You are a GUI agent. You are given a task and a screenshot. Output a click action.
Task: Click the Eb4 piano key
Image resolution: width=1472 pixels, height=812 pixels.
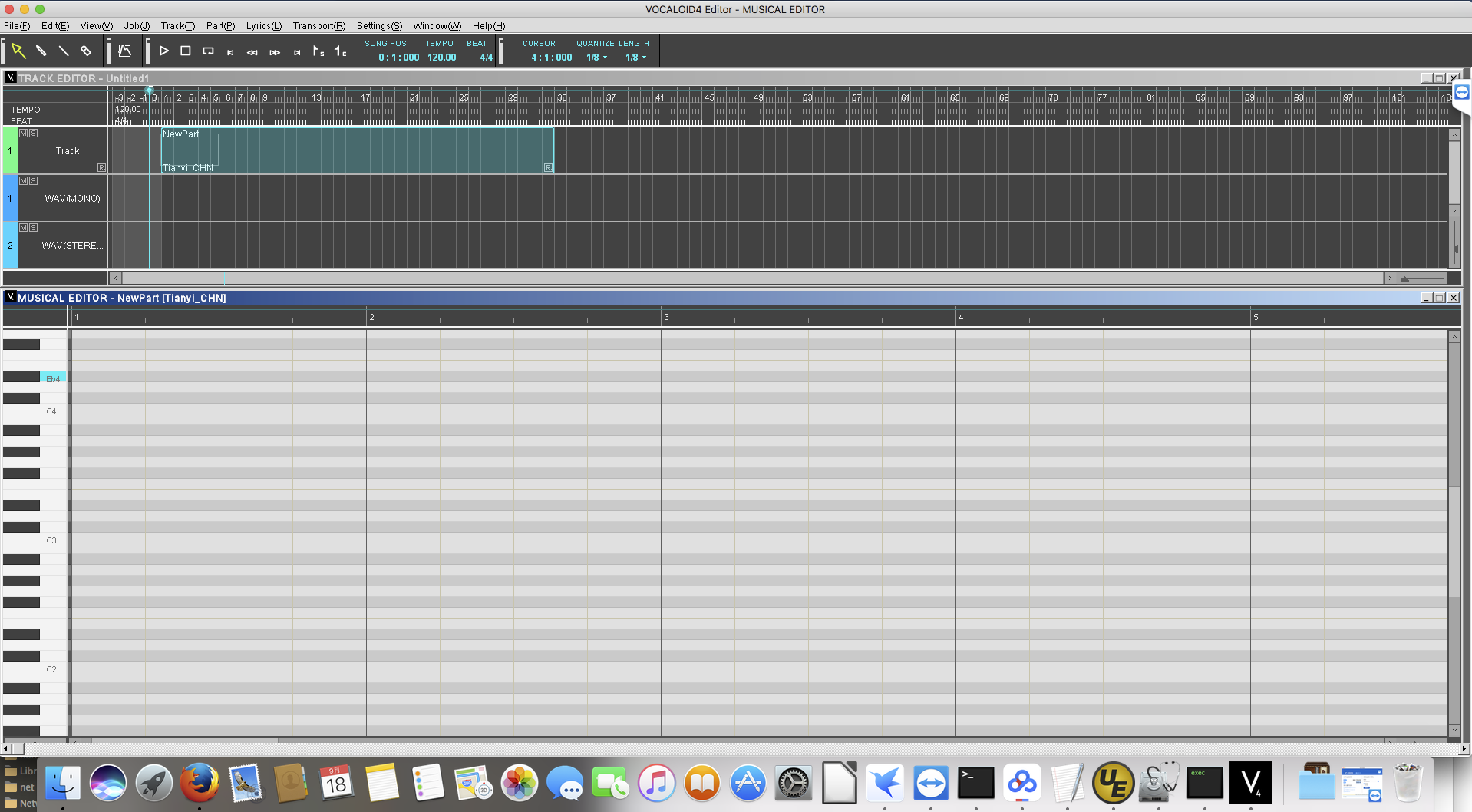(53, 378)
